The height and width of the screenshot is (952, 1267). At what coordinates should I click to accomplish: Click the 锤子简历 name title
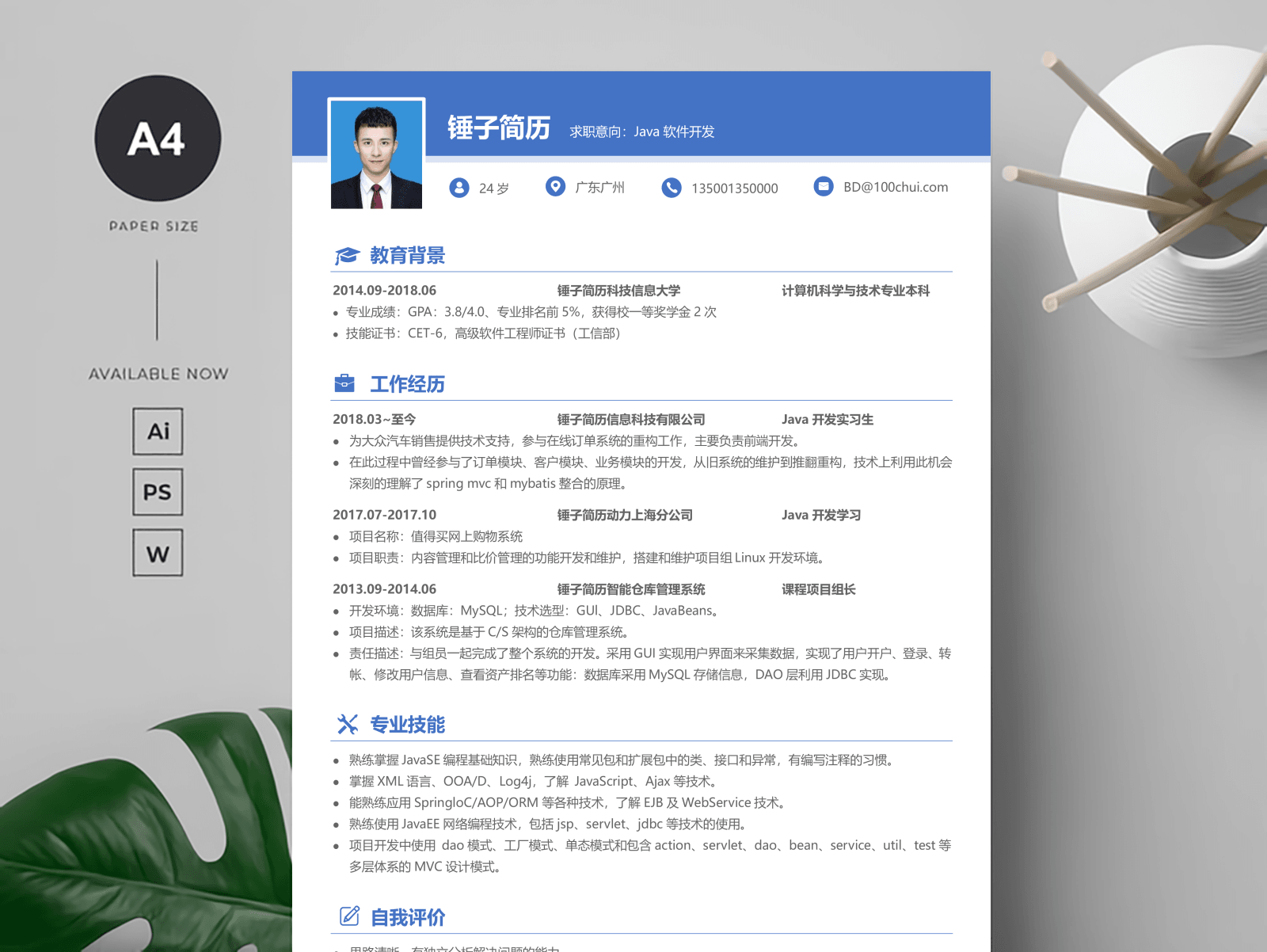(499, 128)
